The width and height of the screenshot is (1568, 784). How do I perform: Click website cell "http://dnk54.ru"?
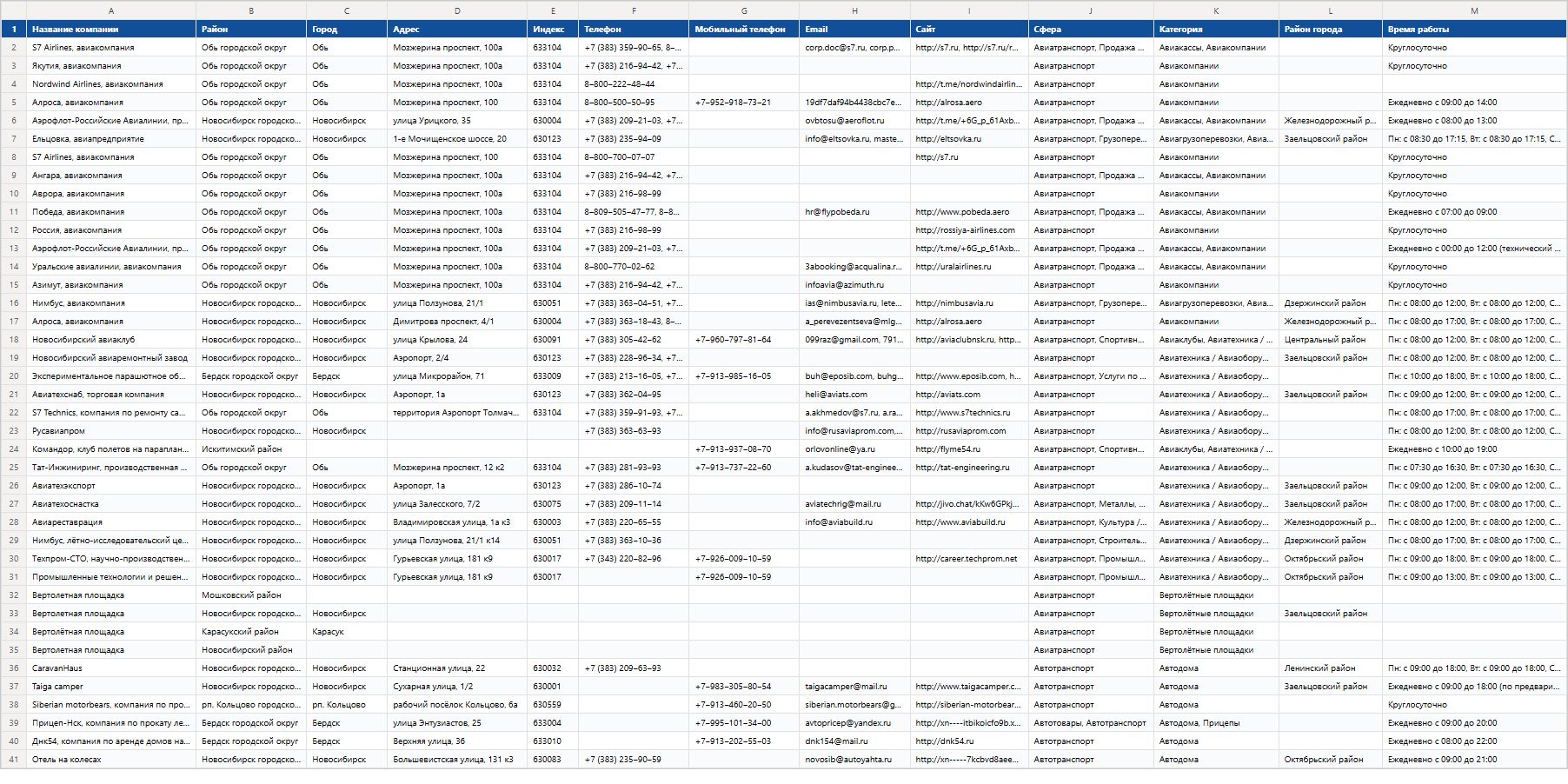(969, 741)
